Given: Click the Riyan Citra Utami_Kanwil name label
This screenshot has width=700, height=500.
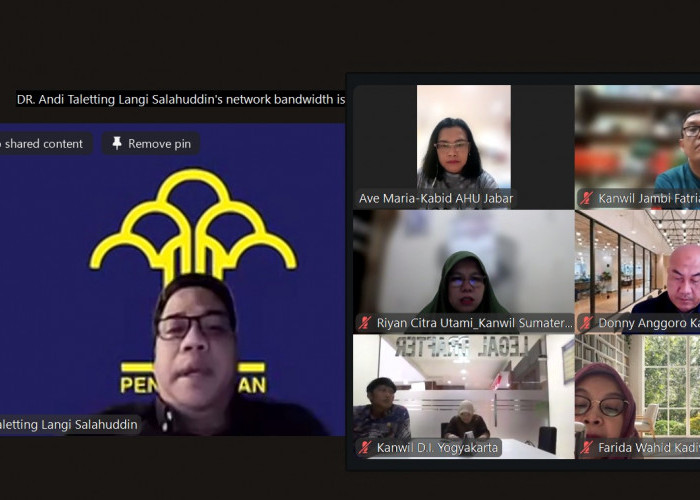Looking at the screenshot, I should coord(474,323).
